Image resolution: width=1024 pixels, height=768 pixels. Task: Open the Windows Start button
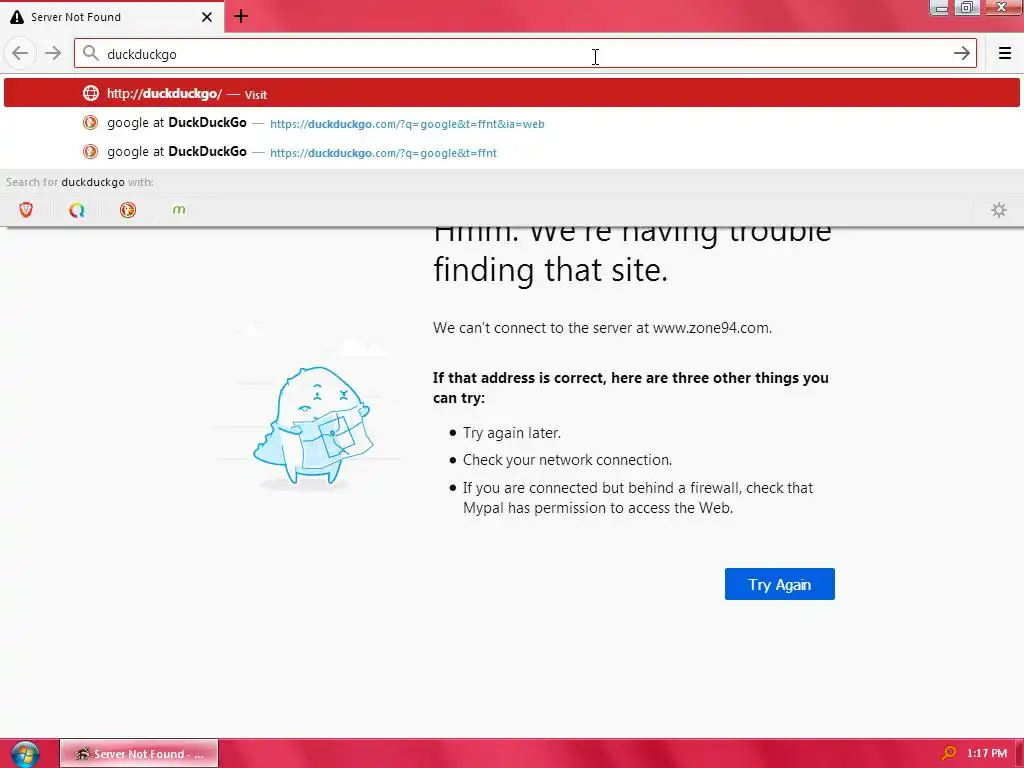point(25,754)
